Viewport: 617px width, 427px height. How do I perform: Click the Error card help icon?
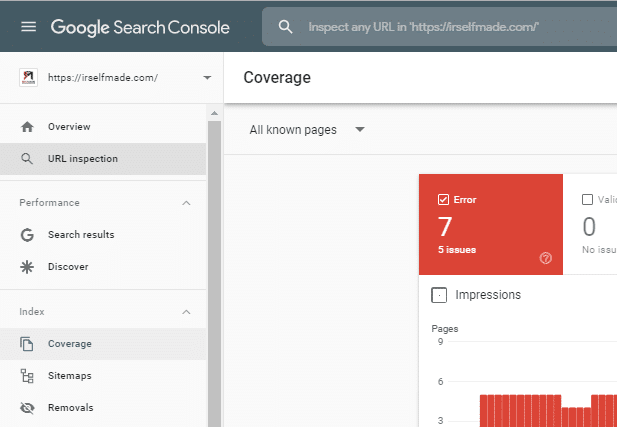(546, 258)
